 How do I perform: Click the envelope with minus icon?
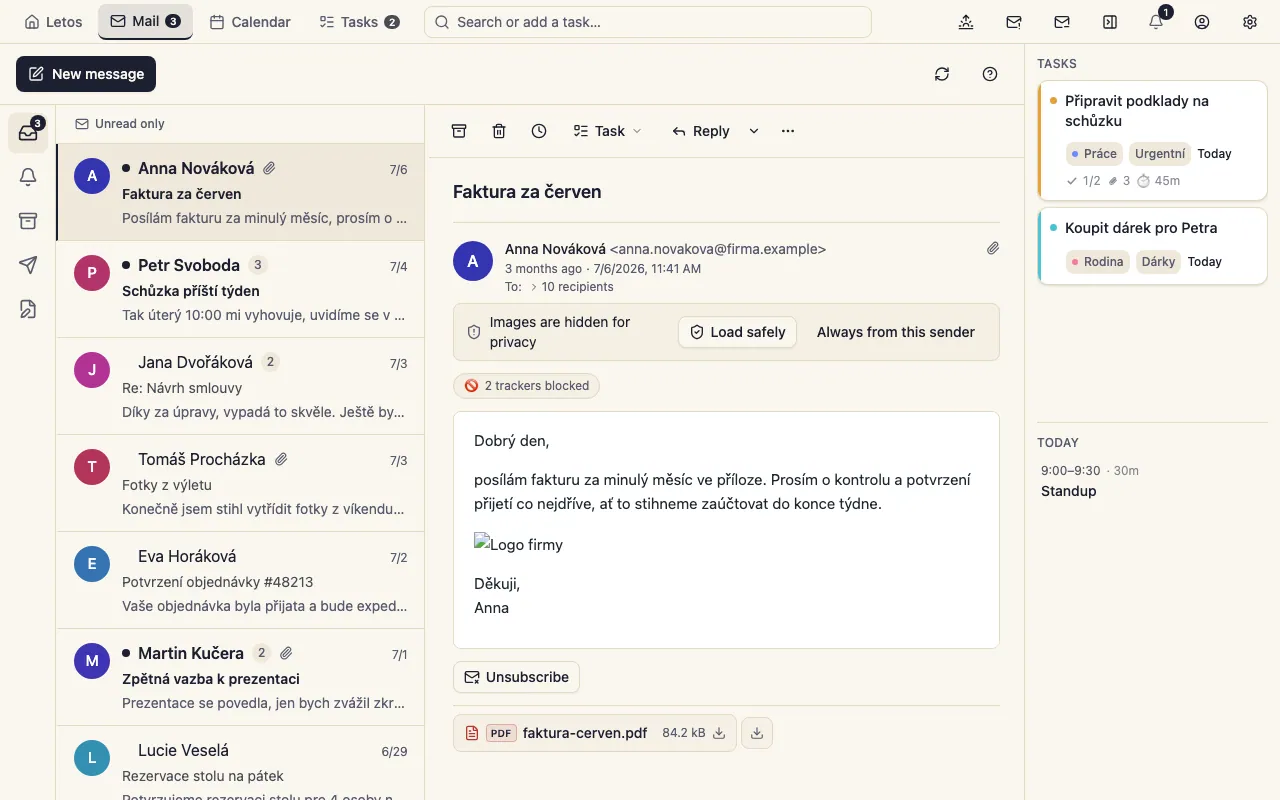tap(1062, 22)
